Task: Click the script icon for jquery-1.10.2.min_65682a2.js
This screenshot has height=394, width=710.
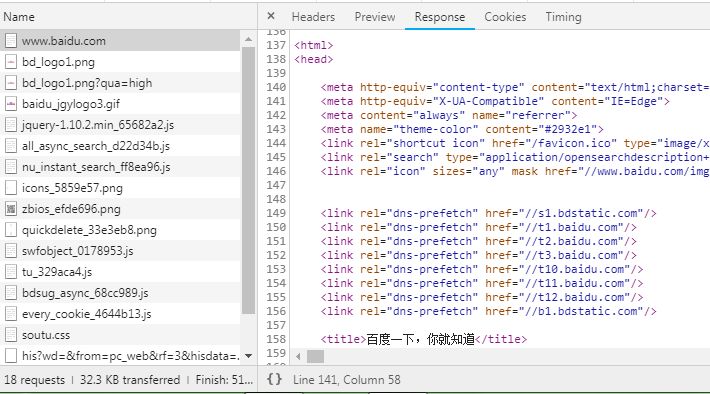Action: click(x=11, y=125)
